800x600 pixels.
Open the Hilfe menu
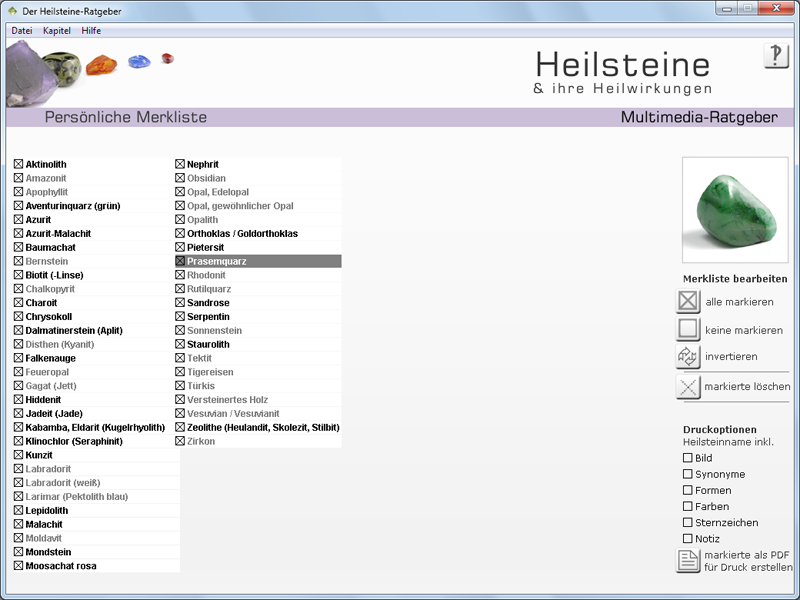(91, 31)
